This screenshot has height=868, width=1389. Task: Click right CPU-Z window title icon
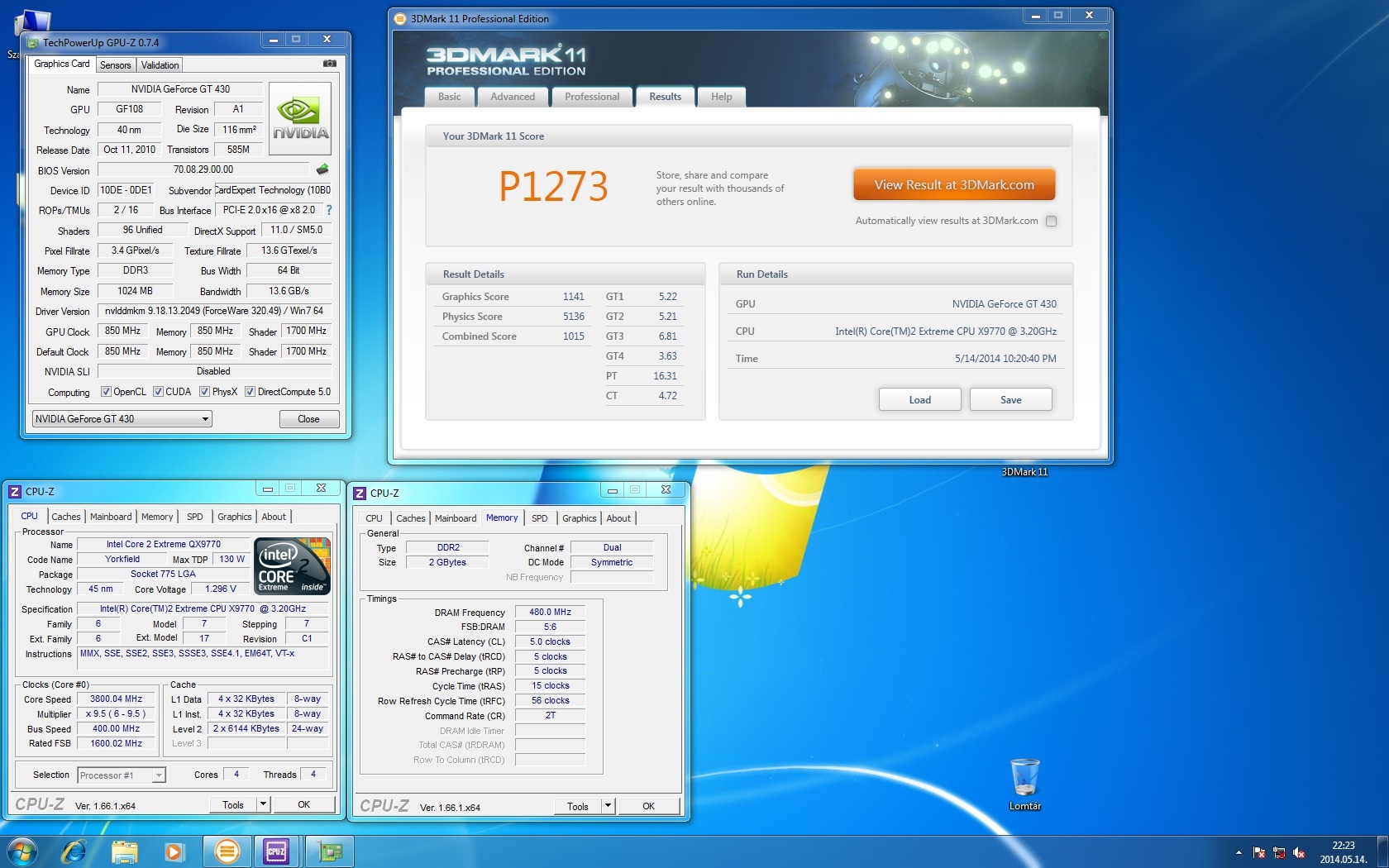[360, 493]
